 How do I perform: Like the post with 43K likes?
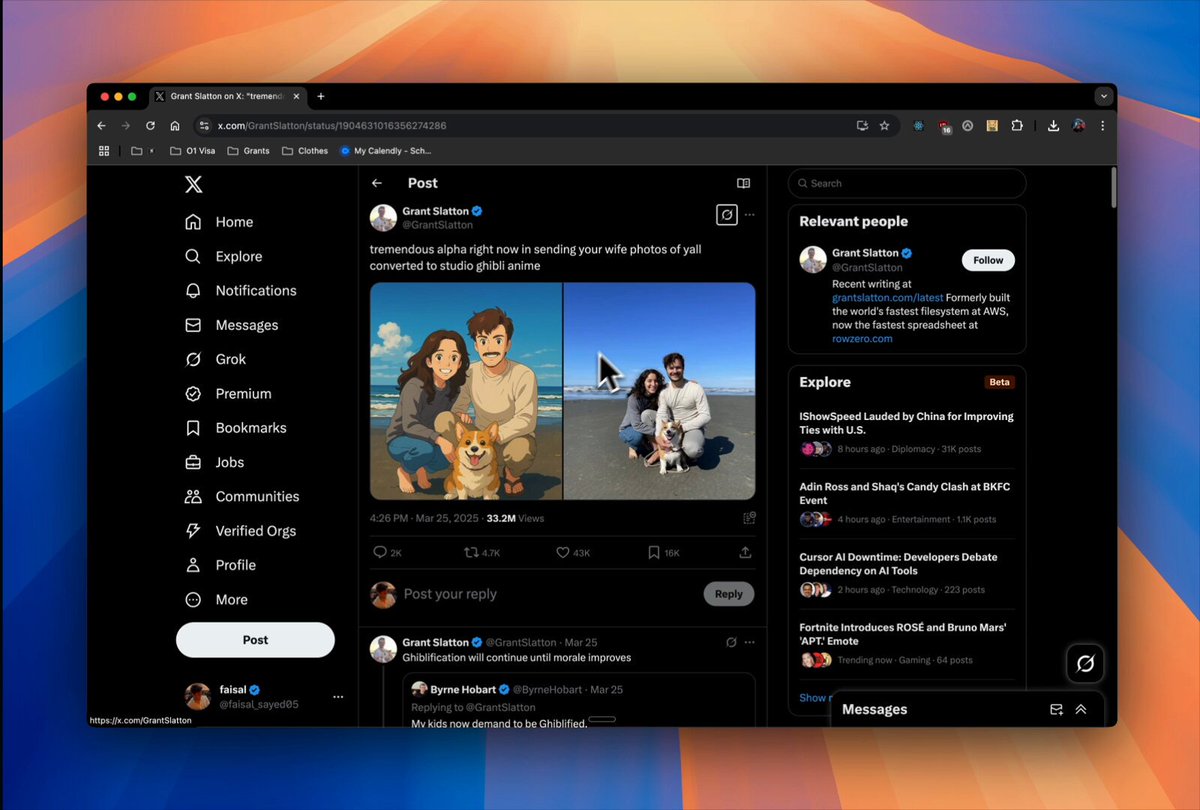click(573, 552)
